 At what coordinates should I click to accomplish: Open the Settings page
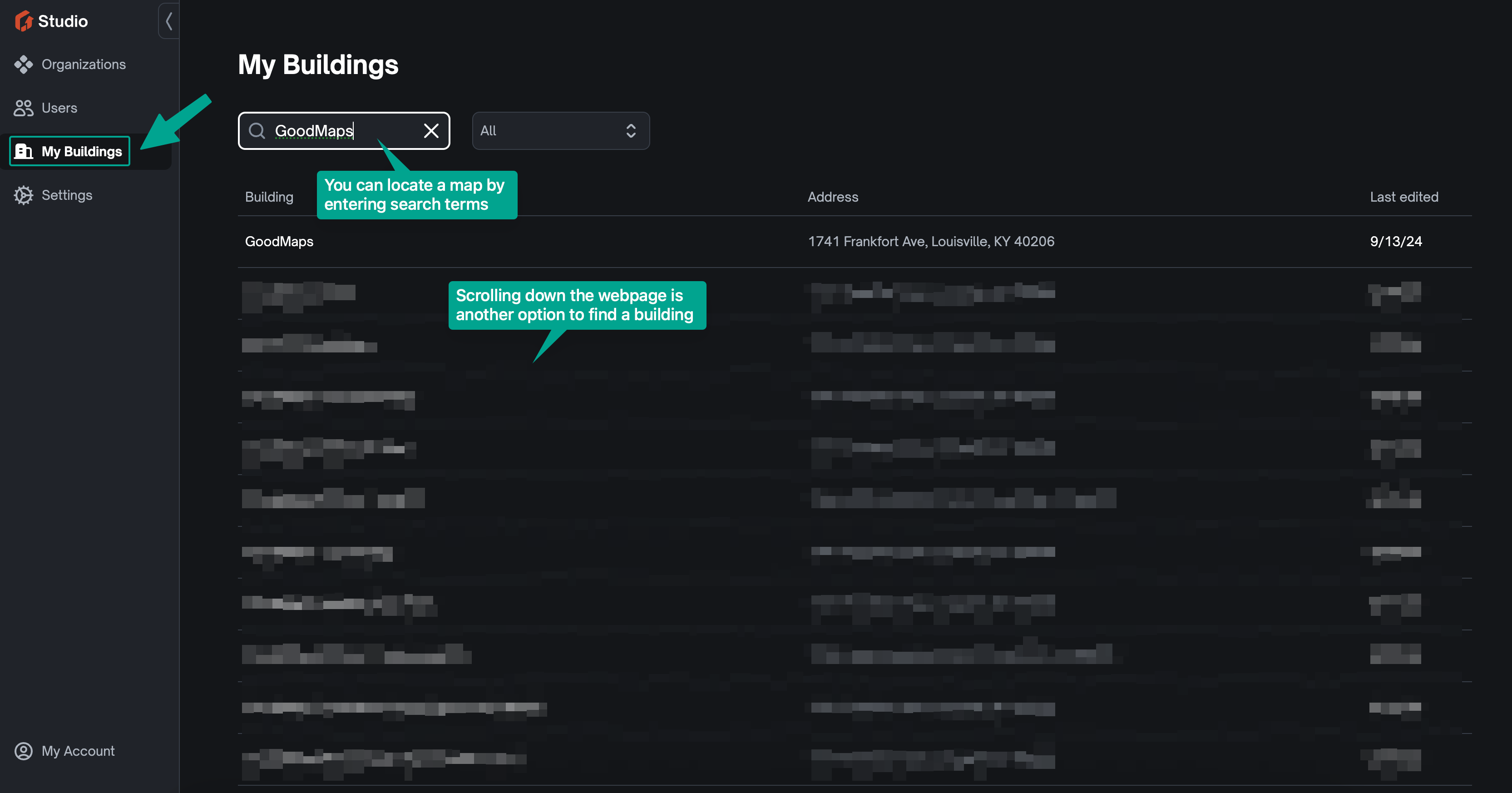click(67, 195)
